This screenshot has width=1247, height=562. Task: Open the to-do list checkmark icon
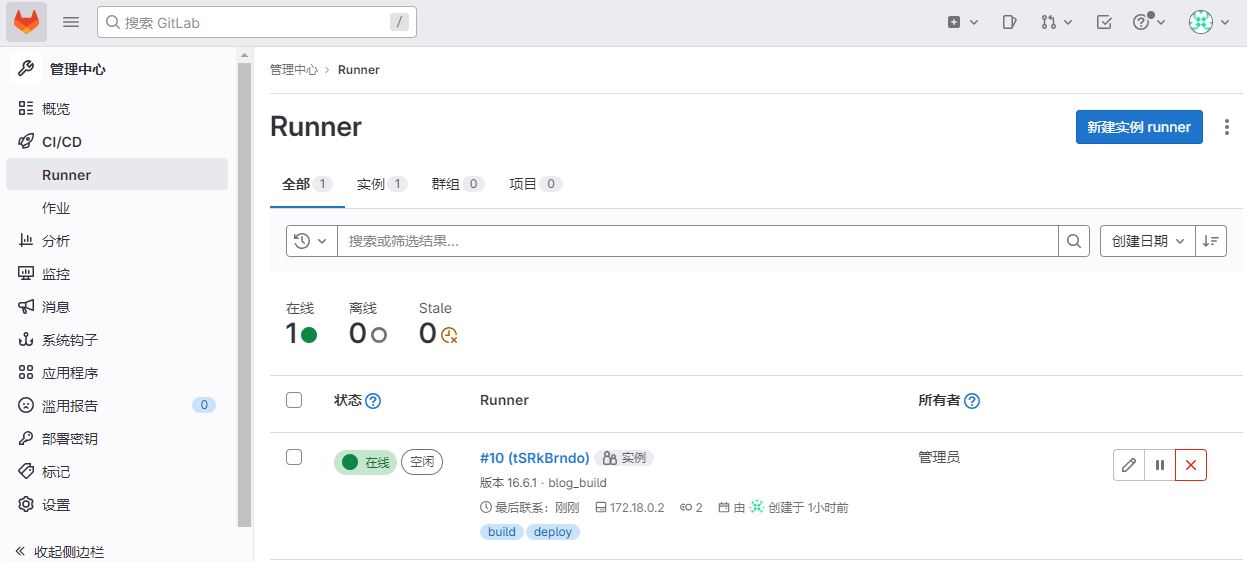[x=1104, y=22]
